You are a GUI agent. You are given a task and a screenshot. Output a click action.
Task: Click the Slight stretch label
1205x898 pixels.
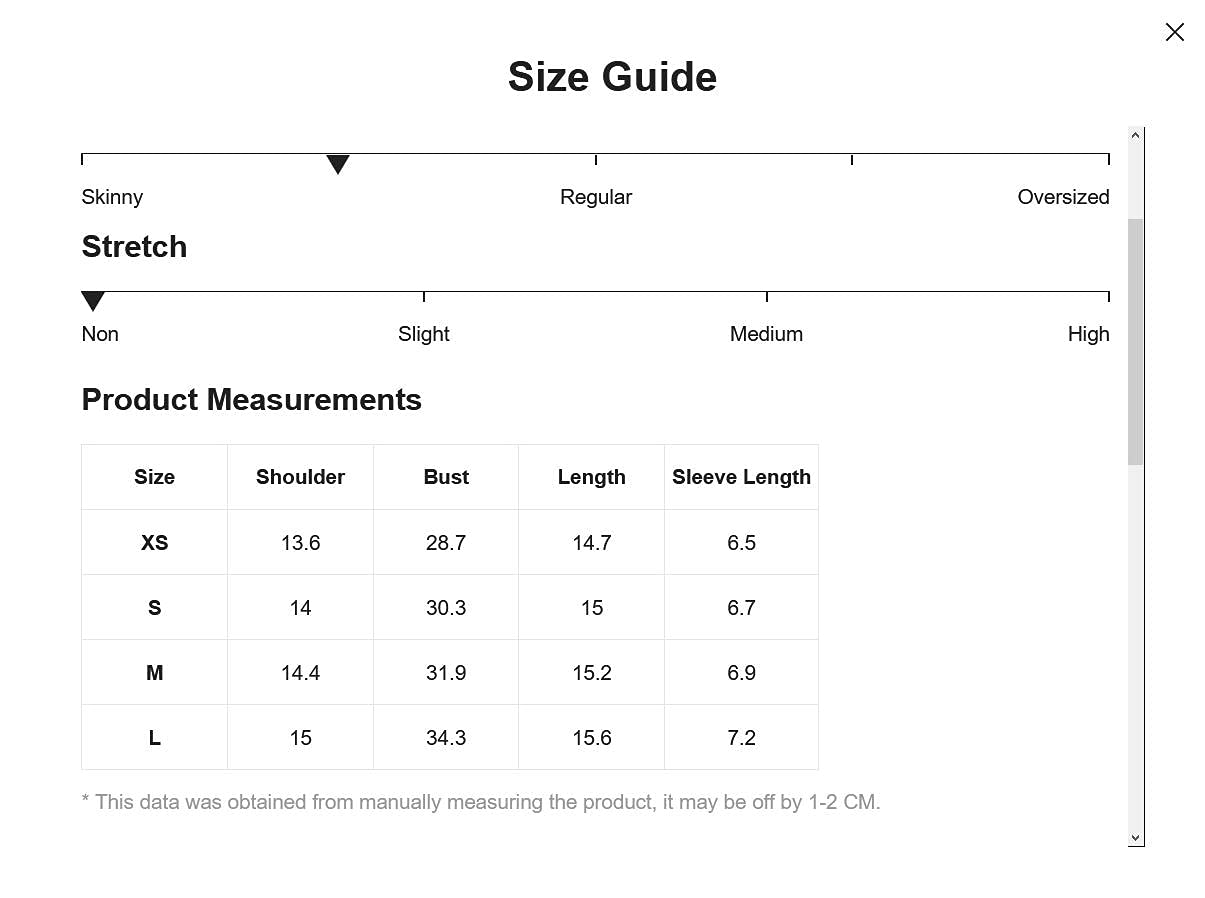pos(424,334)
